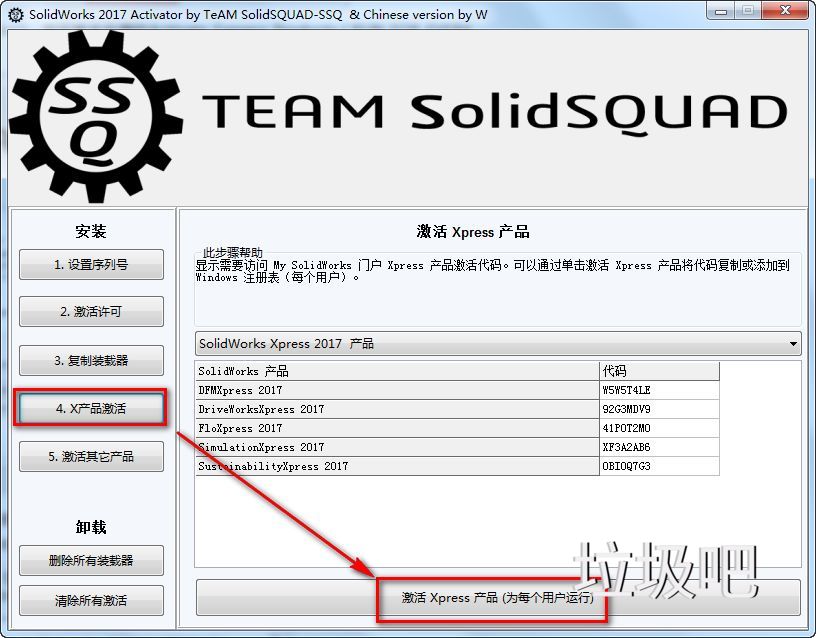Image resolution: width=816 pixels, height=638 pixels.
Task: Open '3. 复制装载器' step
Action: pos(91,360)
